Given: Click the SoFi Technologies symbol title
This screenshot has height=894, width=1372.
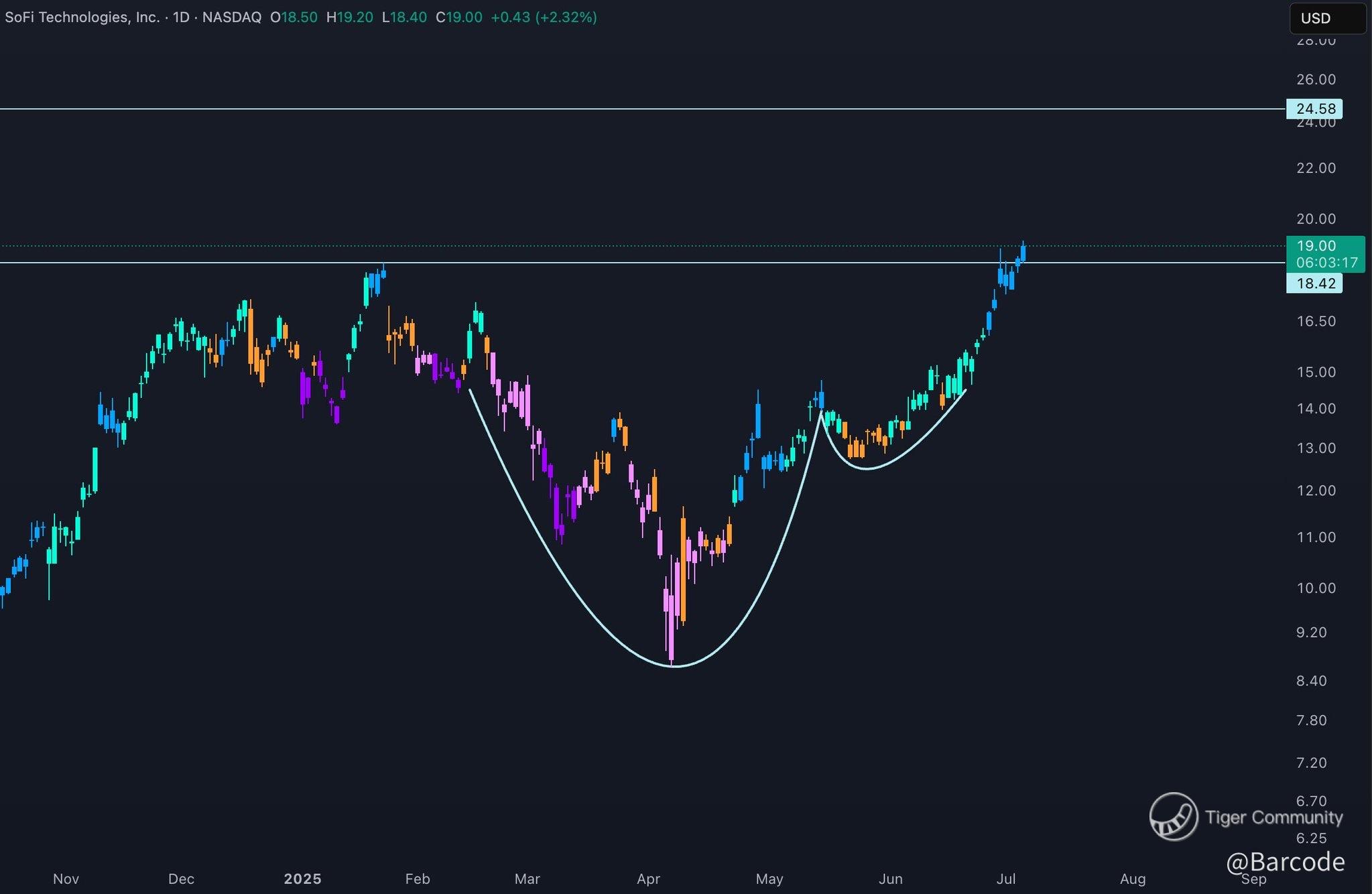Looking at the screenshot, I should 82,17.
